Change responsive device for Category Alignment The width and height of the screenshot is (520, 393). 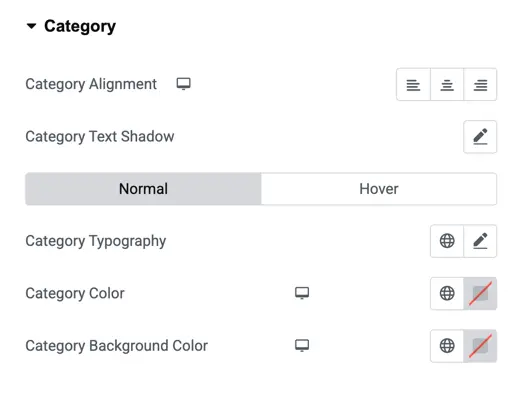(183, 84)
